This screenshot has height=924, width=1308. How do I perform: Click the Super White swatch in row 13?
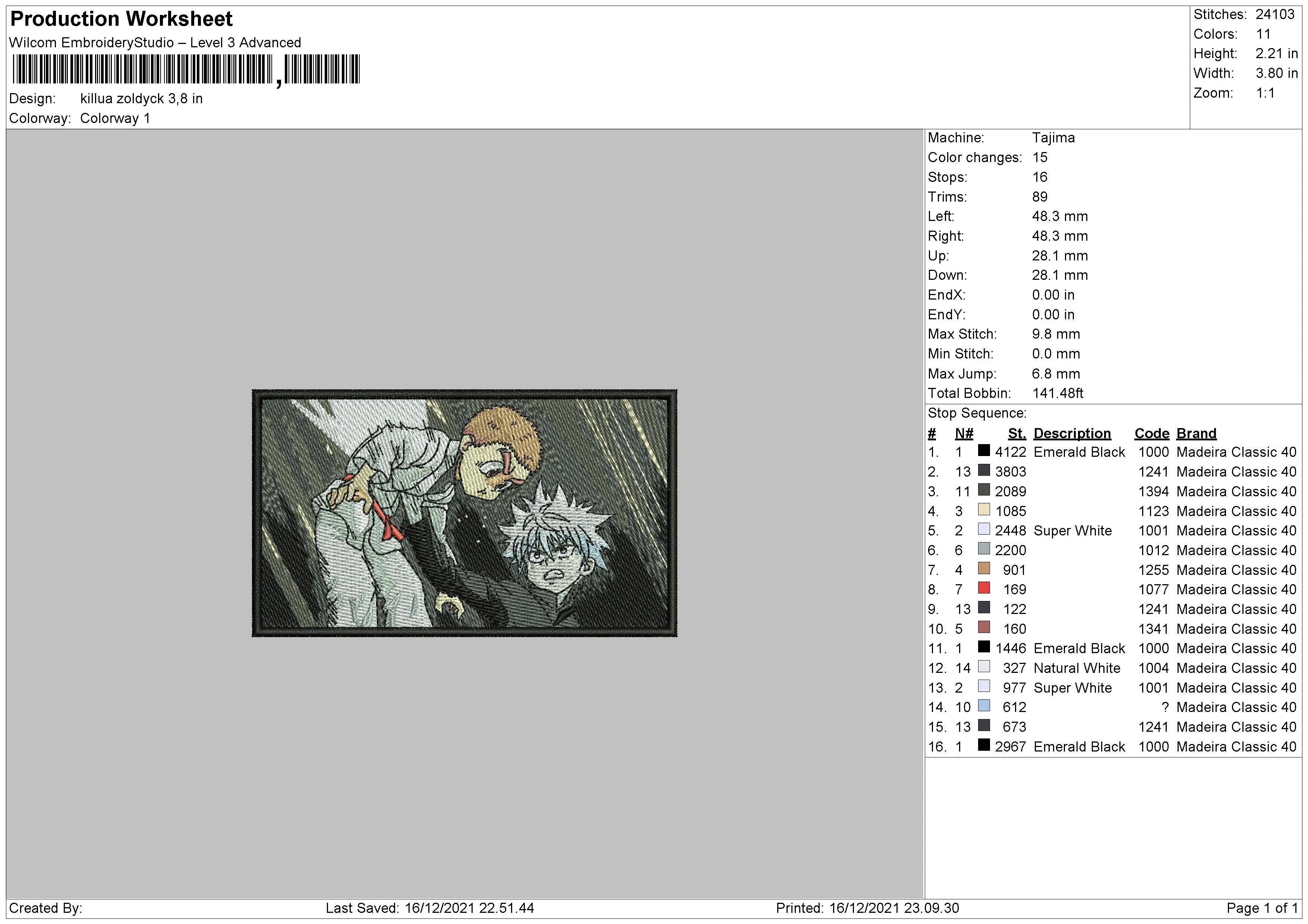(984, 686)
